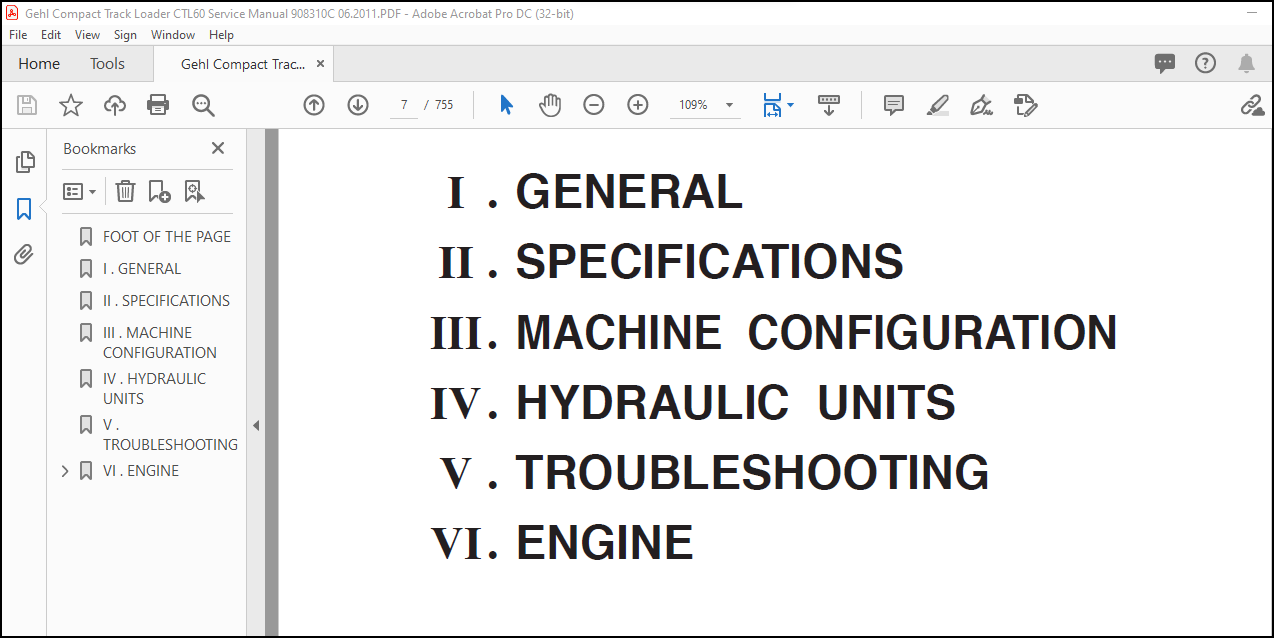Screen dimensions: 1274x638
Task: Toggle the Bookmarks panel icon
Action: point(24,209)
